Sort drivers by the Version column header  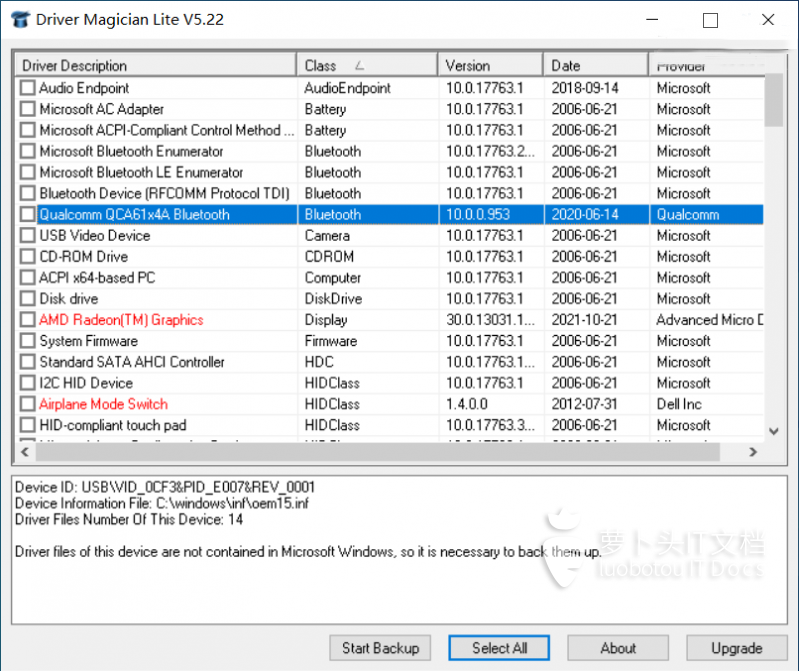(490, 66)
